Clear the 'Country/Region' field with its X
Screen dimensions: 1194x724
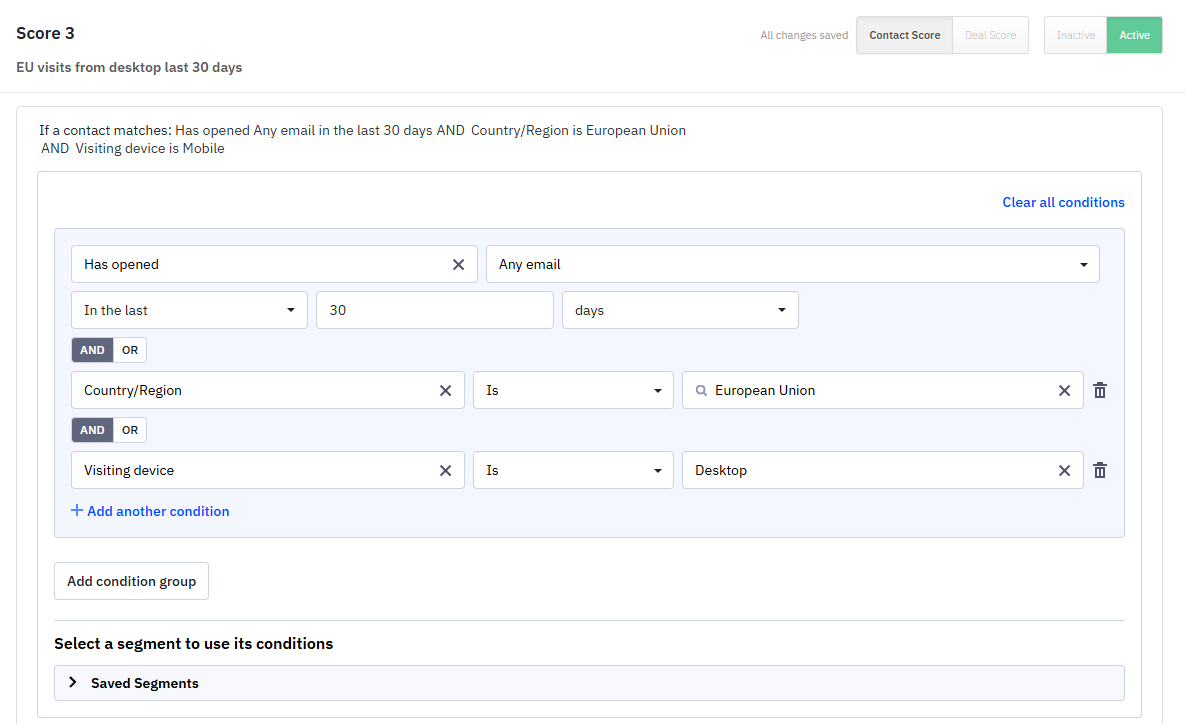pyautogui.click(x=445, y=390)
